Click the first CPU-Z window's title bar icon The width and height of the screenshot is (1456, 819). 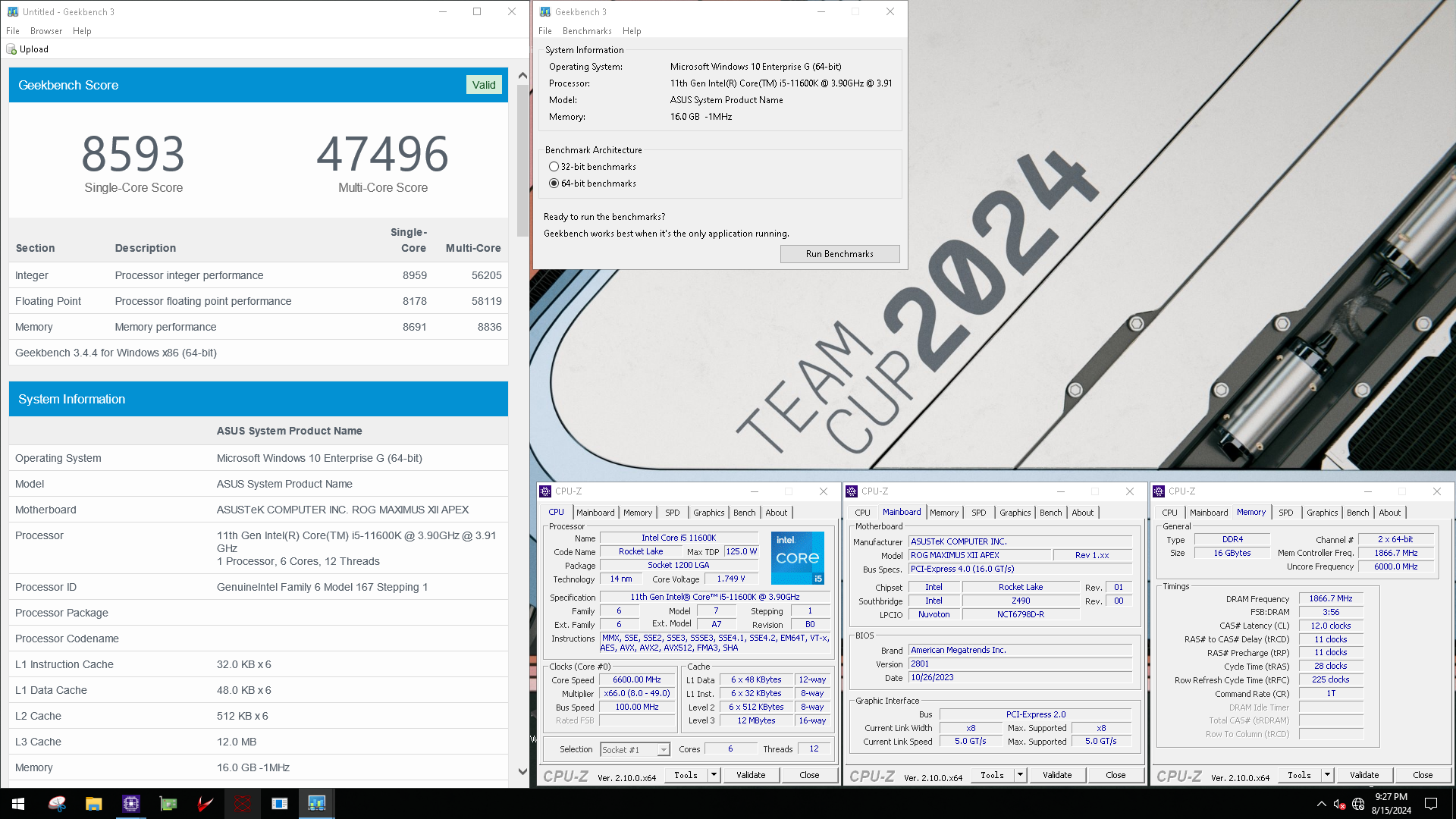tap(545, 491)
